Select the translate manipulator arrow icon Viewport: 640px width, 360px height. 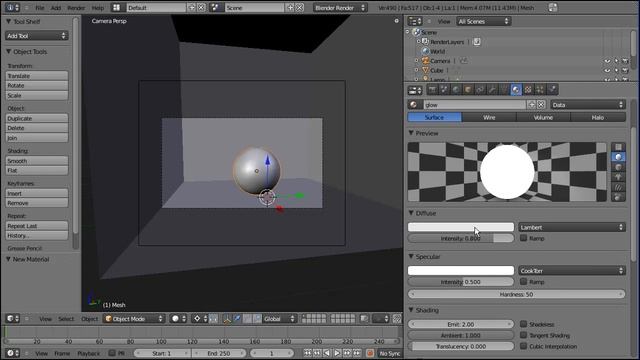point(237,319)
